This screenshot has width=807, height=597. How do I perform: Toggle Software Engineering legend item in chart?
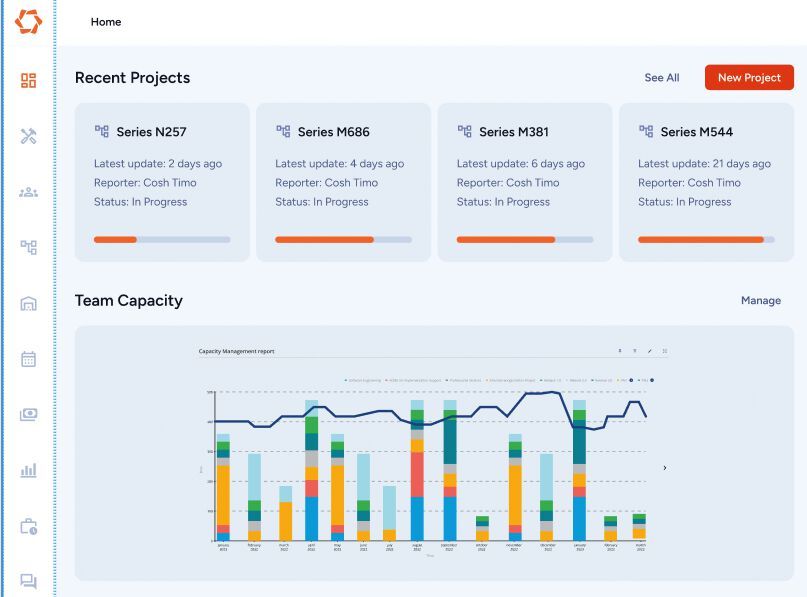pyautogui.click(x=363, y=380)
